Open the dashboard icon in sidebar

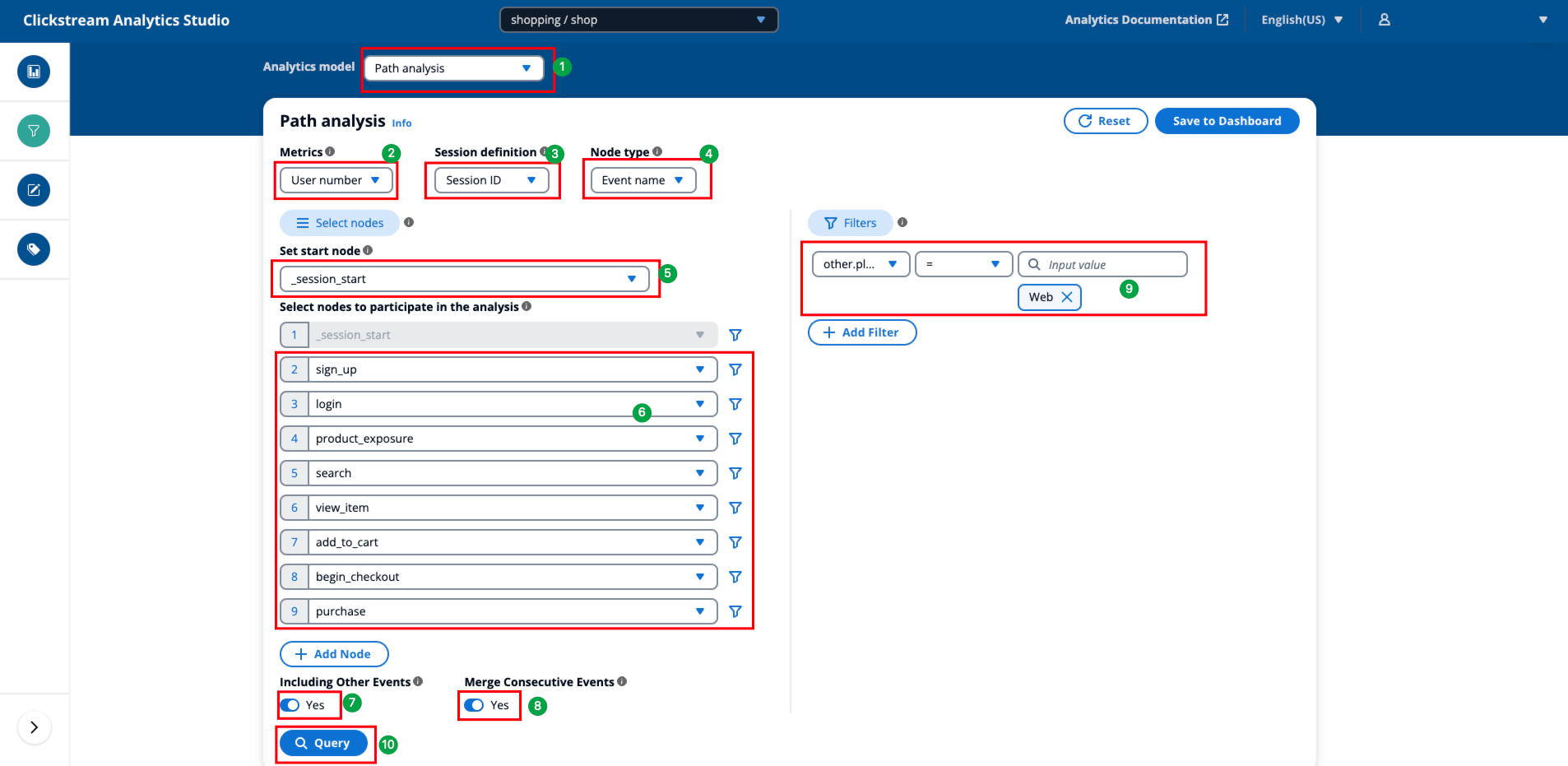tap(34, 72)
